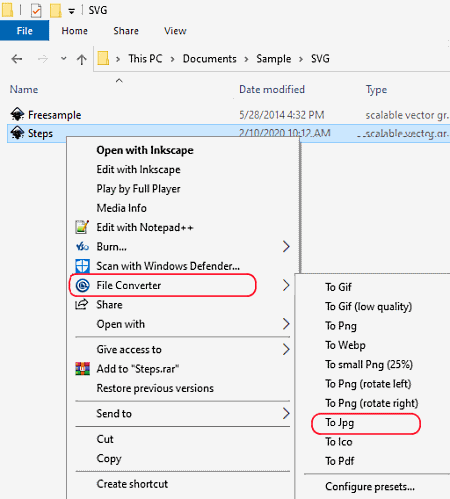450x499 pixels.
Task: Choose Edit with Inkscape
Action: (x=138, y=169)
